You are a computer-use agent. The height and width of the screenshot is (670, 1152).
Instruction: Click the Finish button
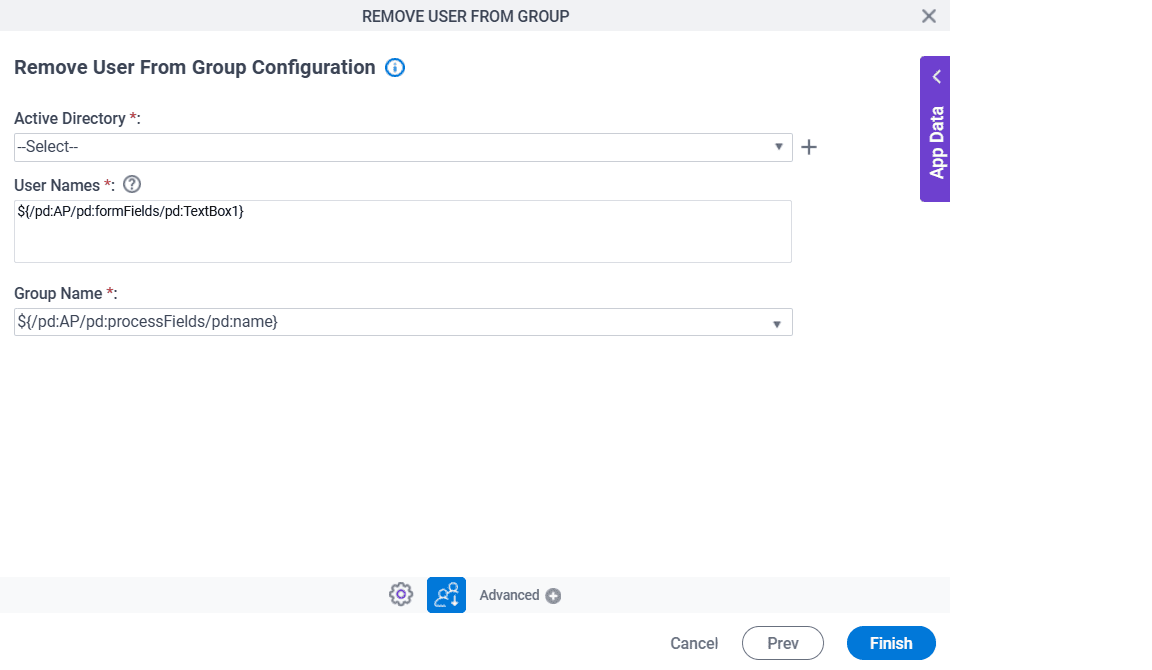[x=891, y=643]
